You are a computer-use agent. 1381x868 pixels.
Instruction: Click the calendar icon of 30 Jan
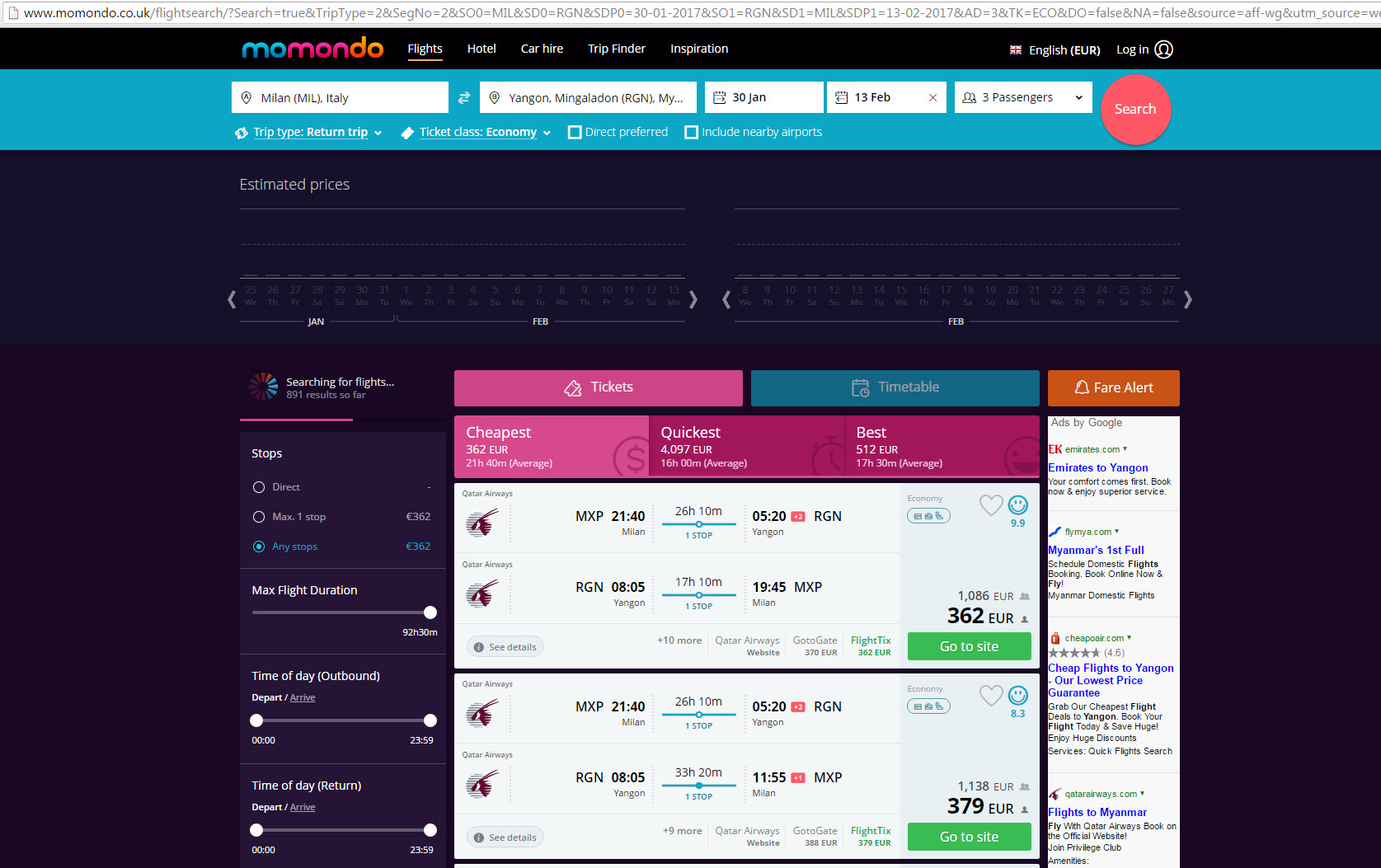coord(719,97)
